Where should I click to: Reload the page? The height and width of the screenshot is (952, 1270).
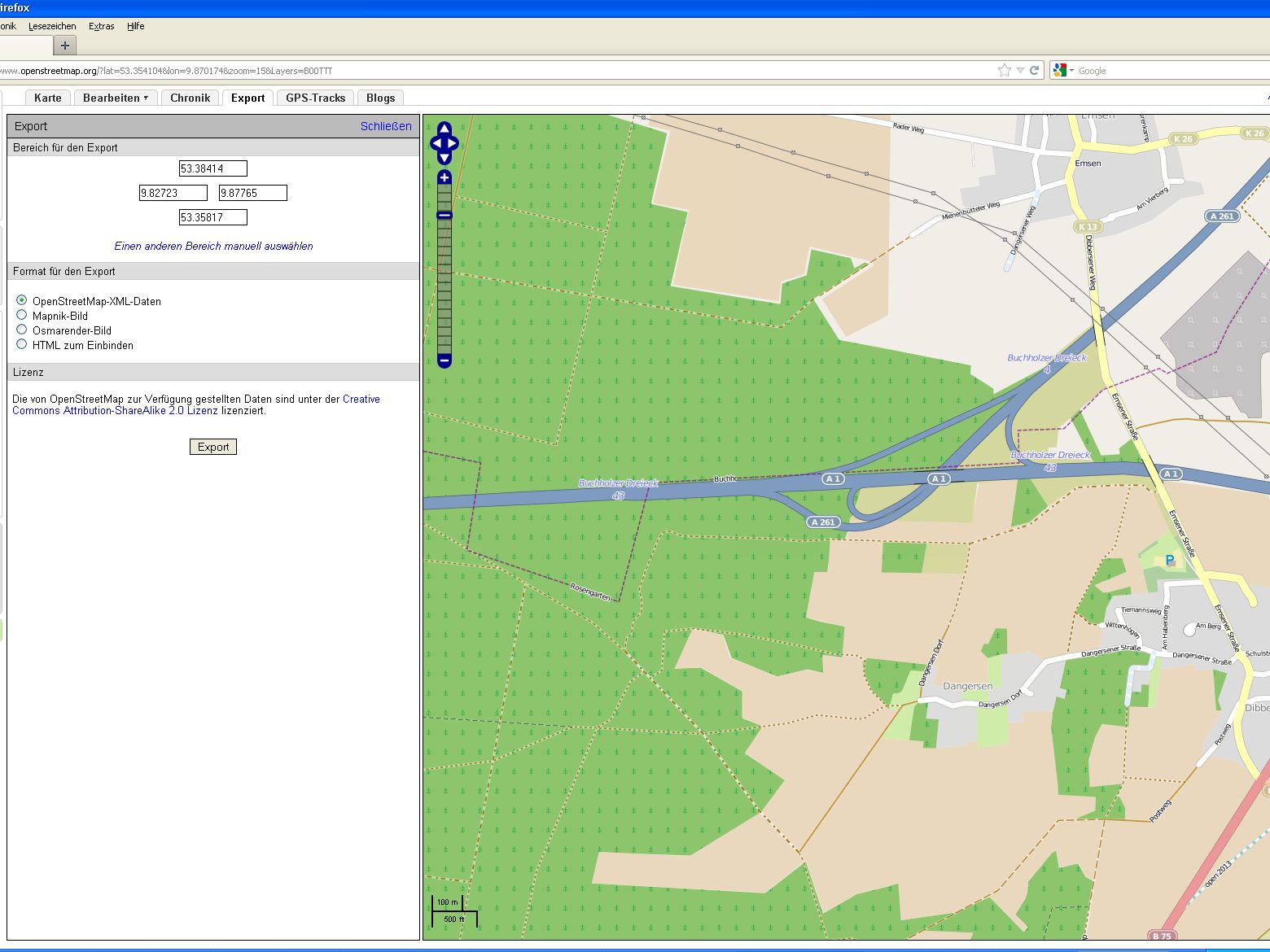click(1035, 71)
